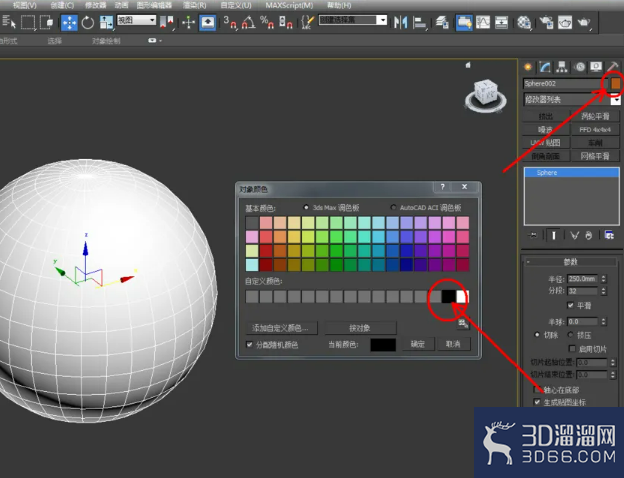Toggle Show End Result icon under modifier stack
This screenshot has width=624, height=478.
pos(554,236)
